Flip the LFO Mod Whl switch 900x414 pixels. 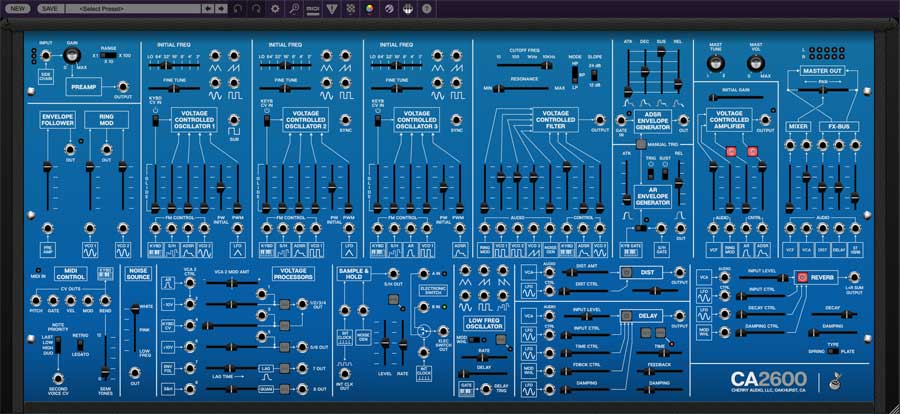pyautogui.click(x=474, y=339)
